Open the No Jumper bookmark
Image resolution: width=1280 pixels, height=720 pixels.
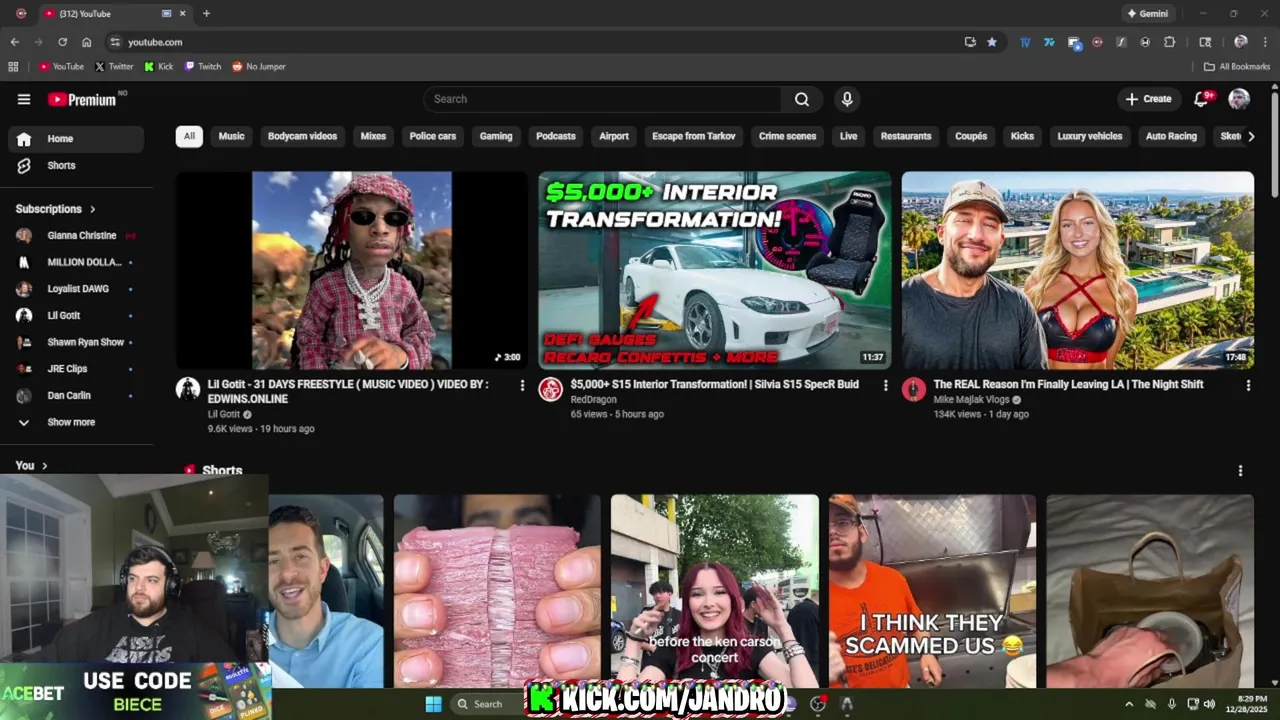pos(259,67)
